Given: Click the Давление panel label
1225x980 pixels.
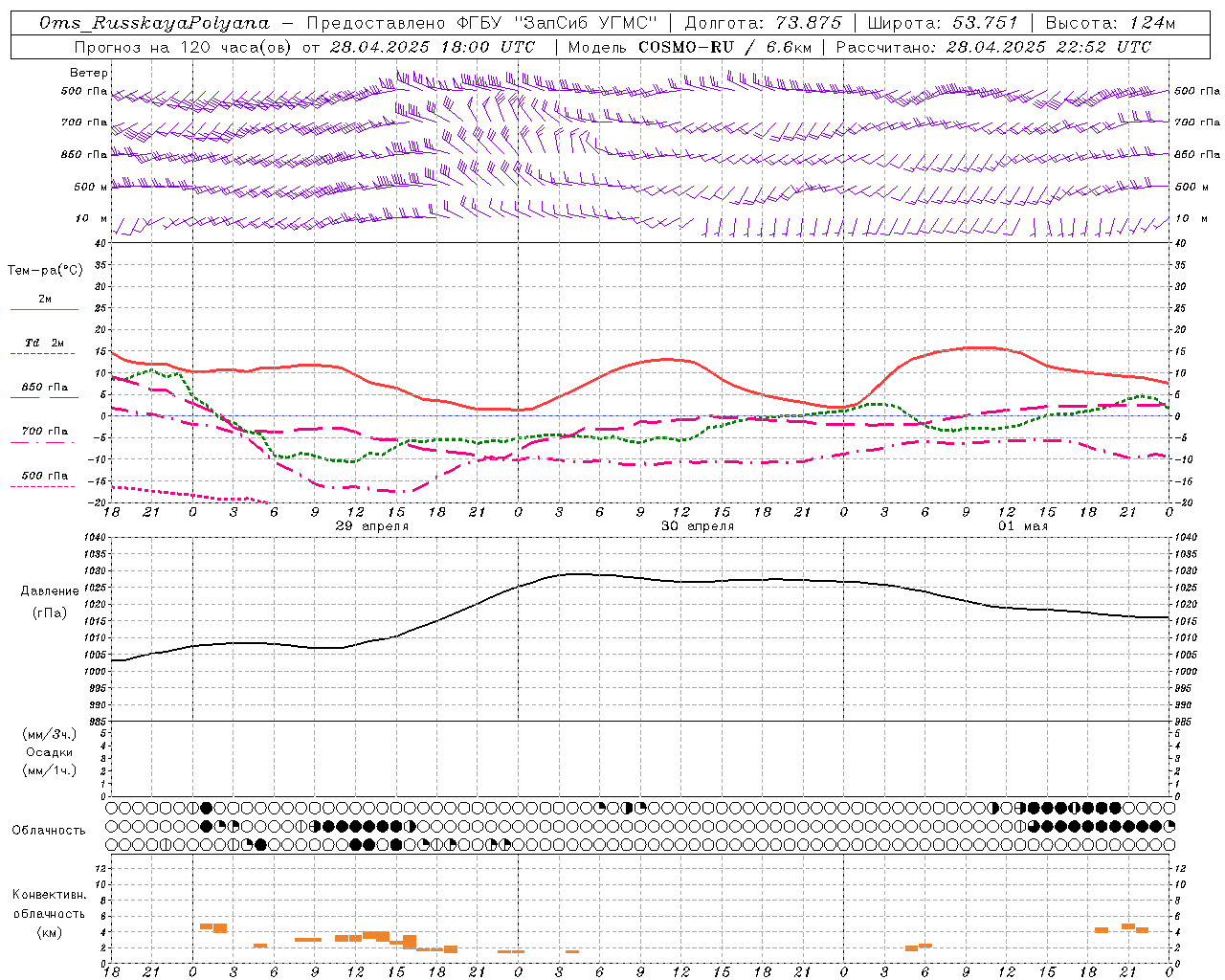Looking at the screenshot, I should [50, 591].
